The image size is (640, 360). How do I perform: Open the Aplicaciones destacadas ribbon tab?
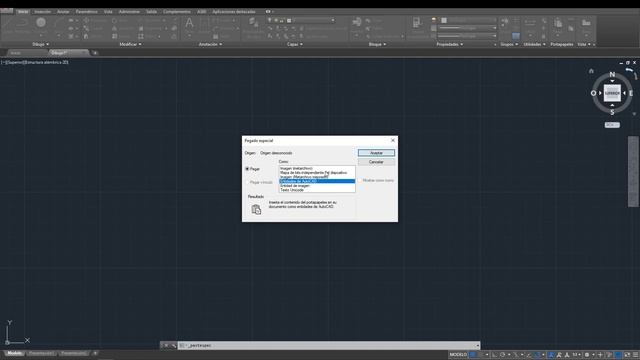[234, 12]
